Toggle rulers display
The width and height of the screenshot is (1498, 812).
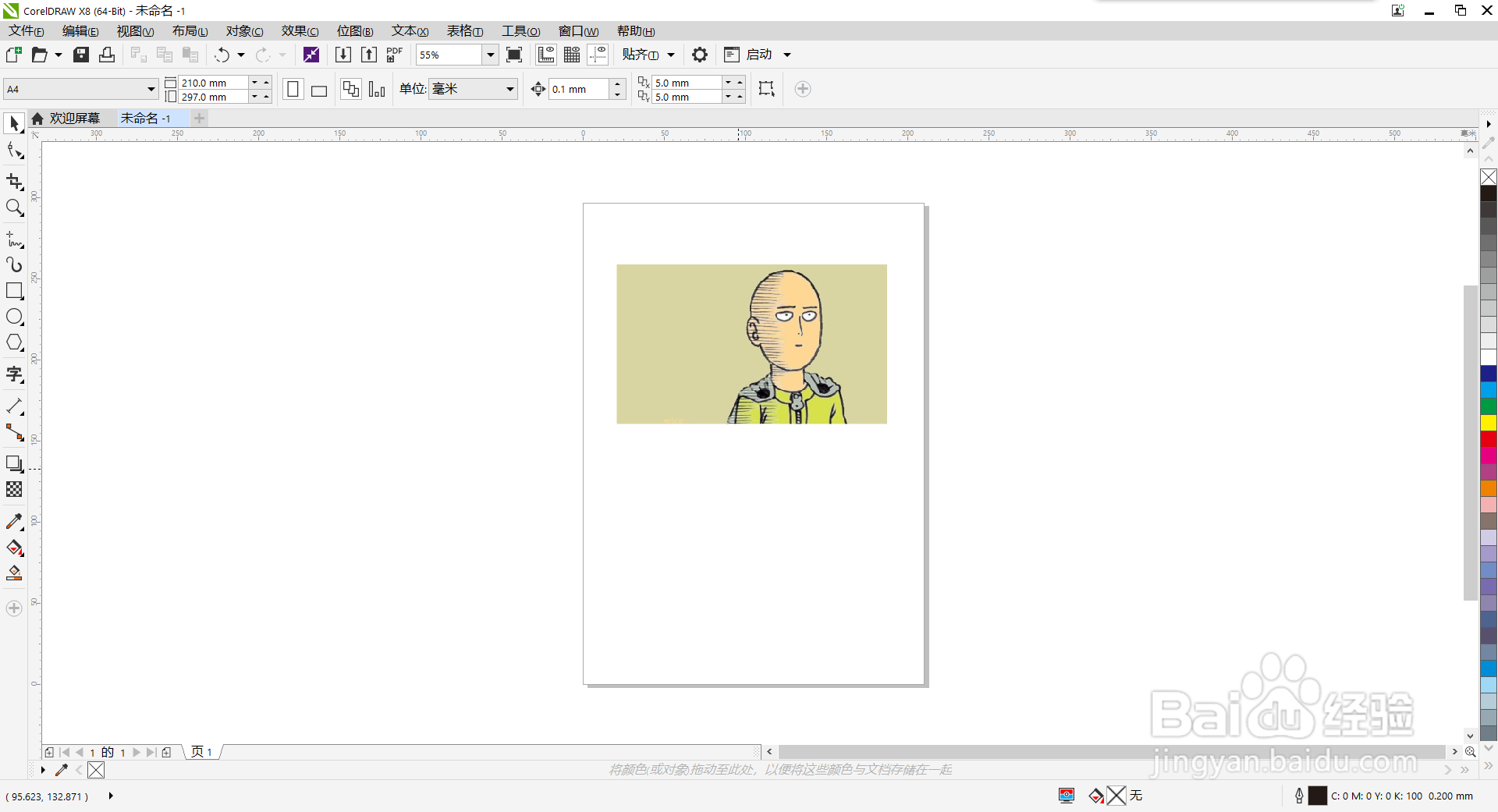[x=546, y=55]
